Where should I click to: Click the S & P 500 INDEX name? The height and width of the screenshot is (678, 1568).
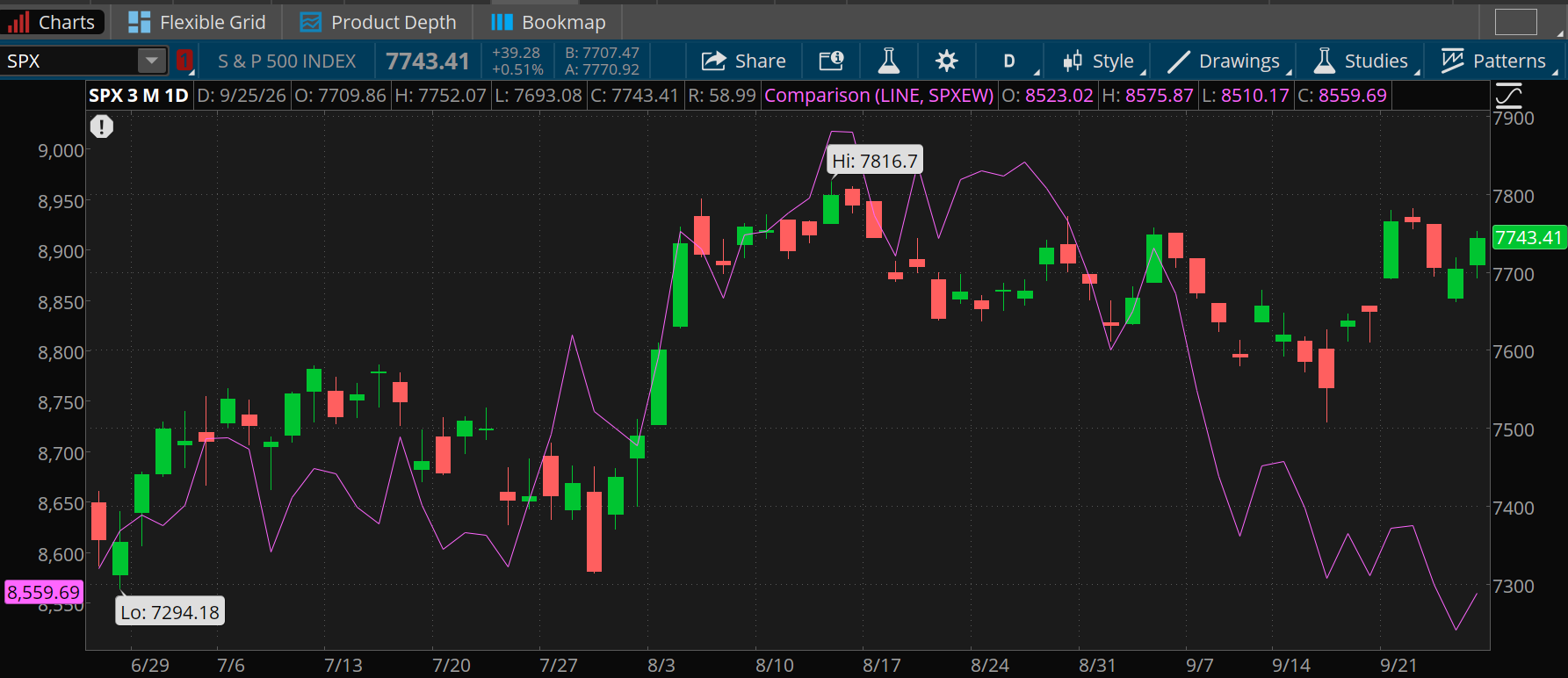coord(287,61)
